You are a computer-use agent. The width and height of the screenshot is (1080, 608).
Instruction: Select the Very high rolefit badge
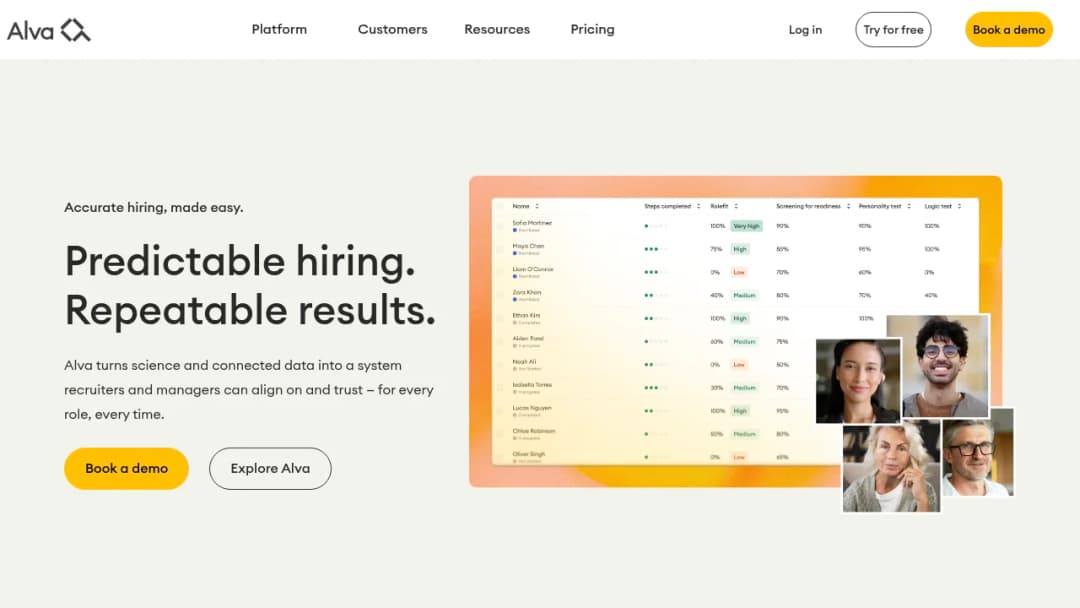(746, 226)
